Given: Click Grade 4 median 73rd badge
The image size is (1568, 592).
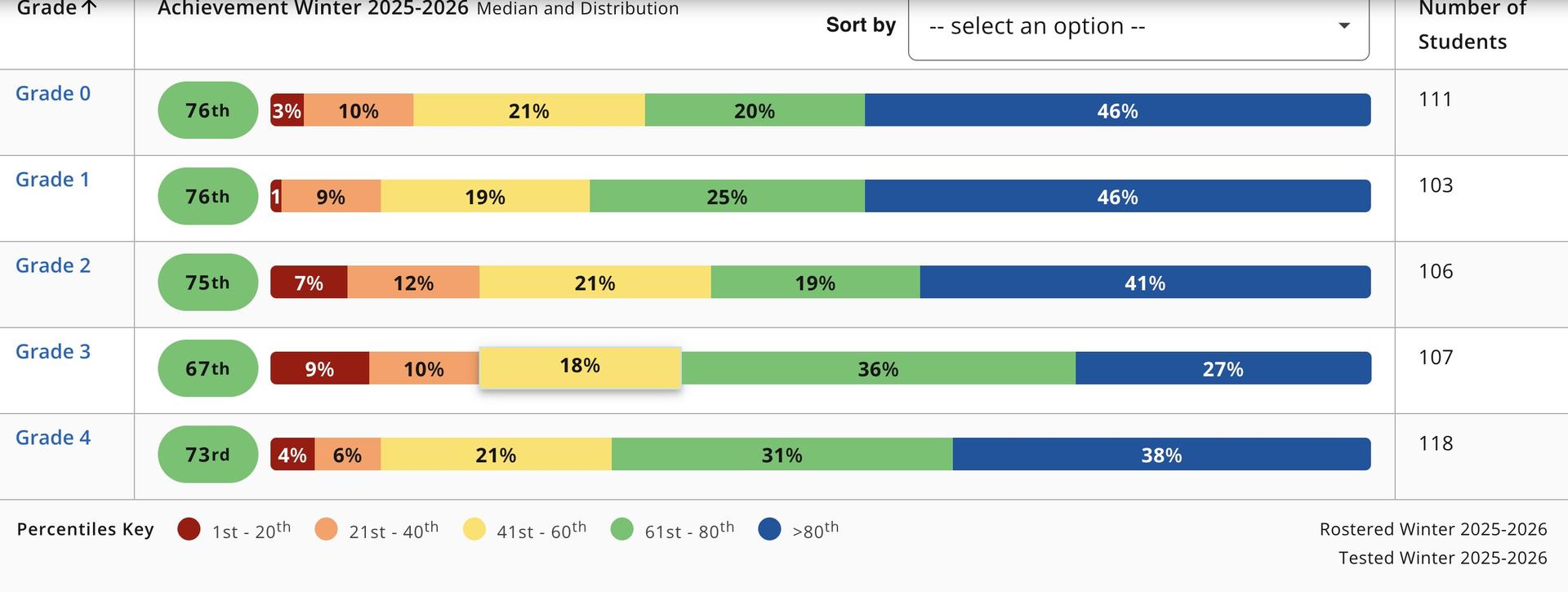Looking at the screenshot, I should 207,455.
